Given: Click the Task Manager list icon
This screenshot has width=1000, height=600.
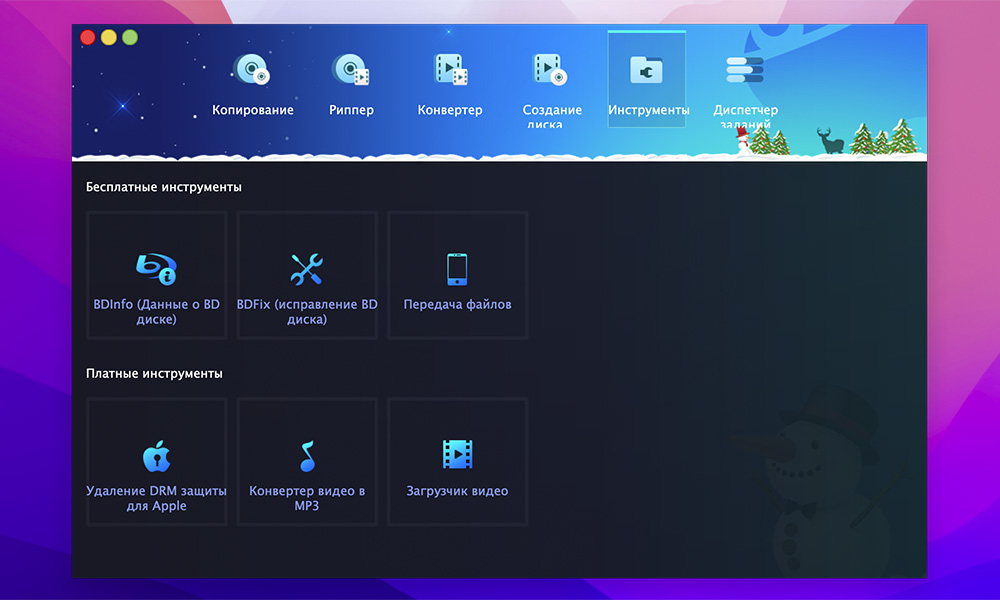Looking at the screenshot, I should pyautogui.click(x=745, y=70).
